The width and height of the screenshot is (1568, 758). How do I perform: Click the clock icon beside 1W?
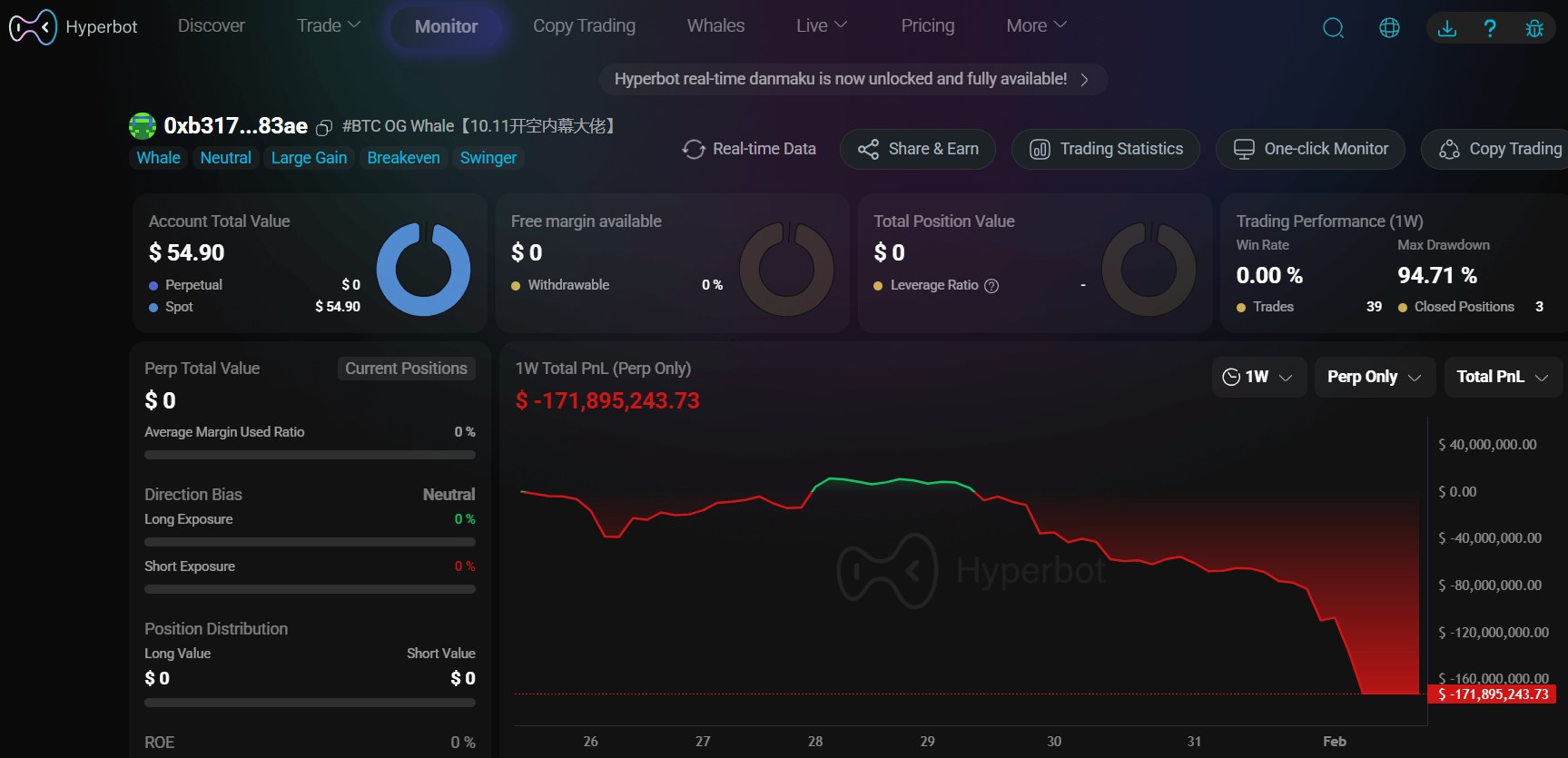pos(1231,377)
